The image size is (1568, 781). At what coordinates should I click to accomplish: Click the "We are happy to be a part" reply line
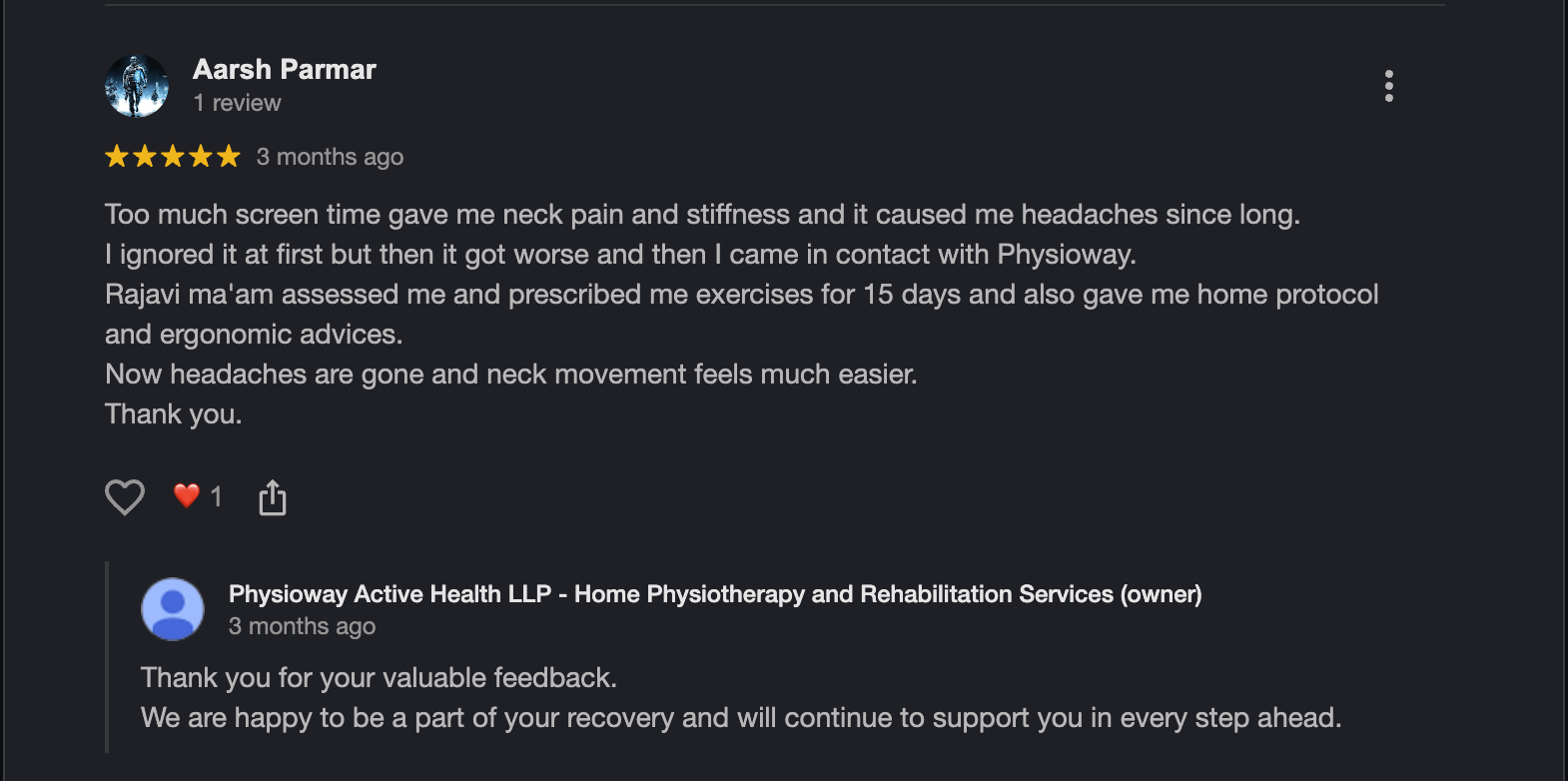[741, 718]
